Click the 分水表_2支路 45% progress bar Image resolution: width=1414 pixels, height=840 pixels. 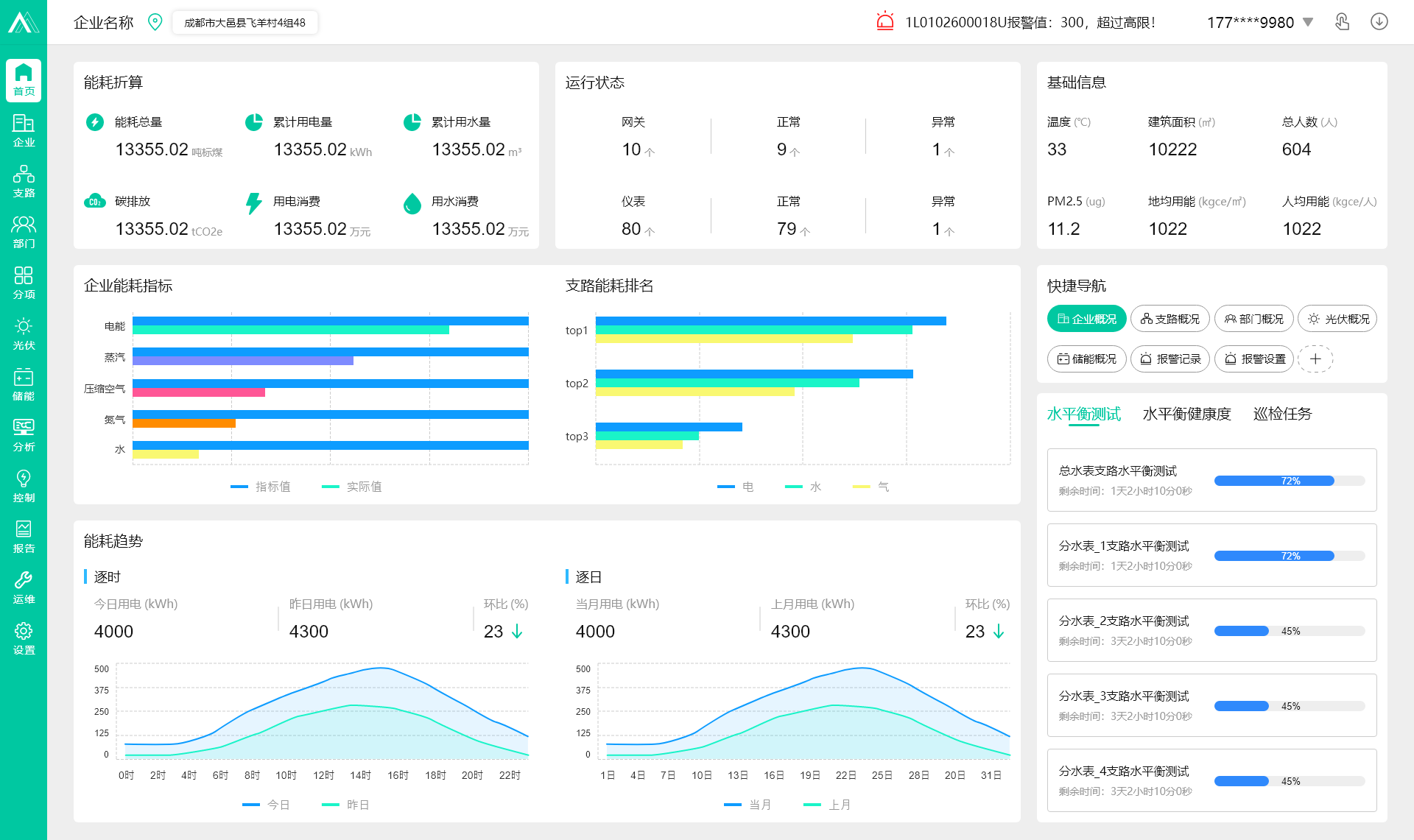tap(1290, 631)
